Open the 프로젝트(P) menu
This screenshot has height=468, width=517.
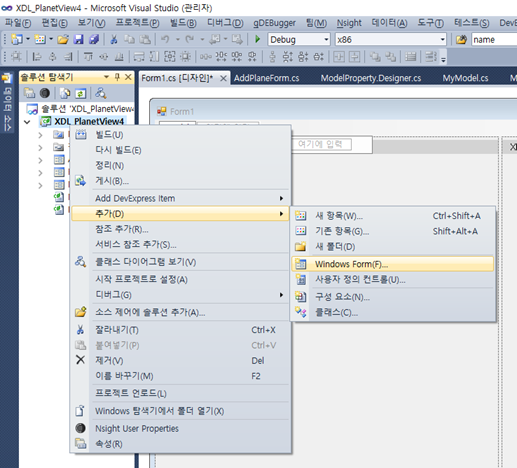point(137,23)
